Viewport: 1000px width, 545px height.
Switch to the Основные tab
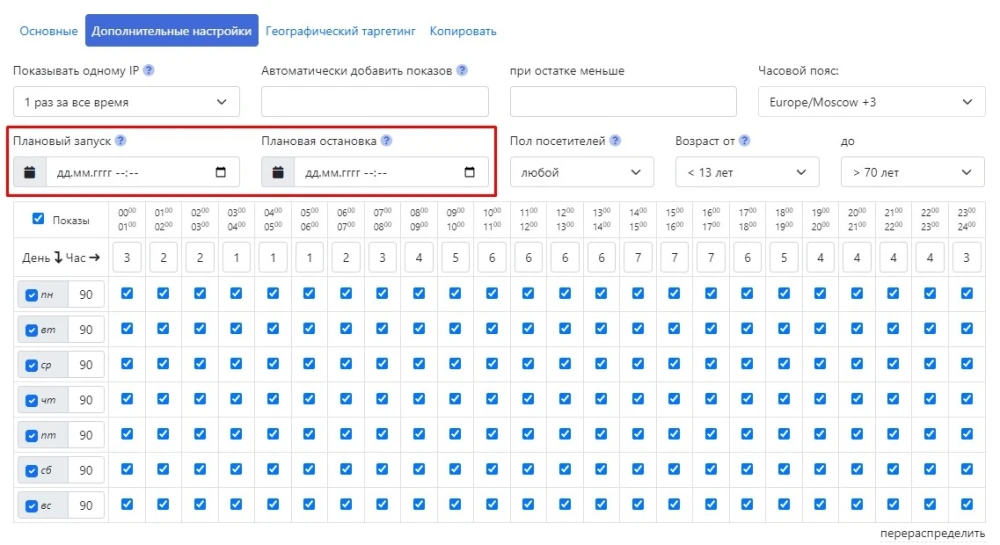click(x=48, y=31)
